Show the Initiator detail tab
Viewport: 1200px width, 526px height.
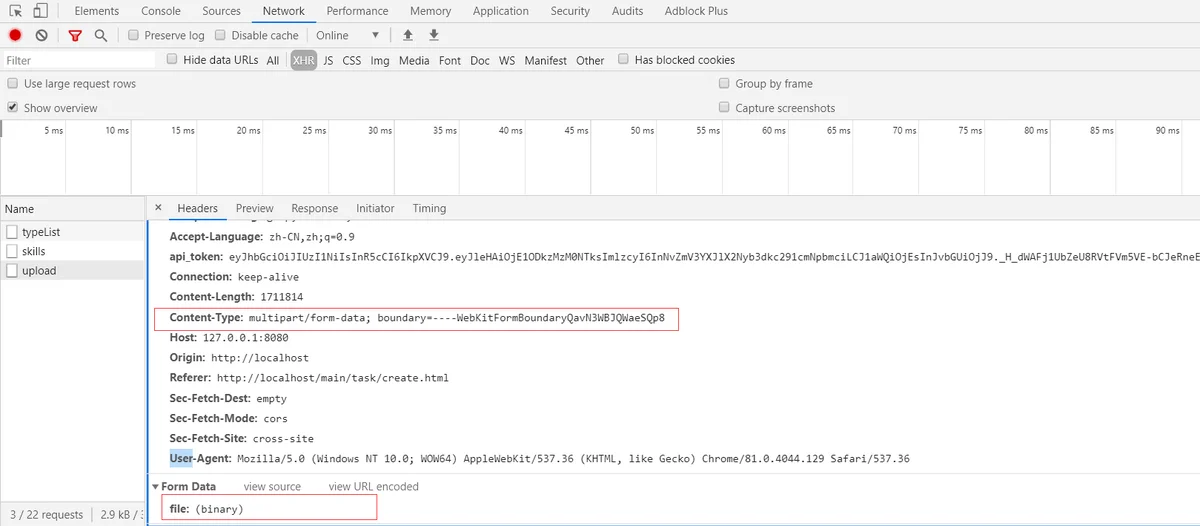click(x=375, y=208)
